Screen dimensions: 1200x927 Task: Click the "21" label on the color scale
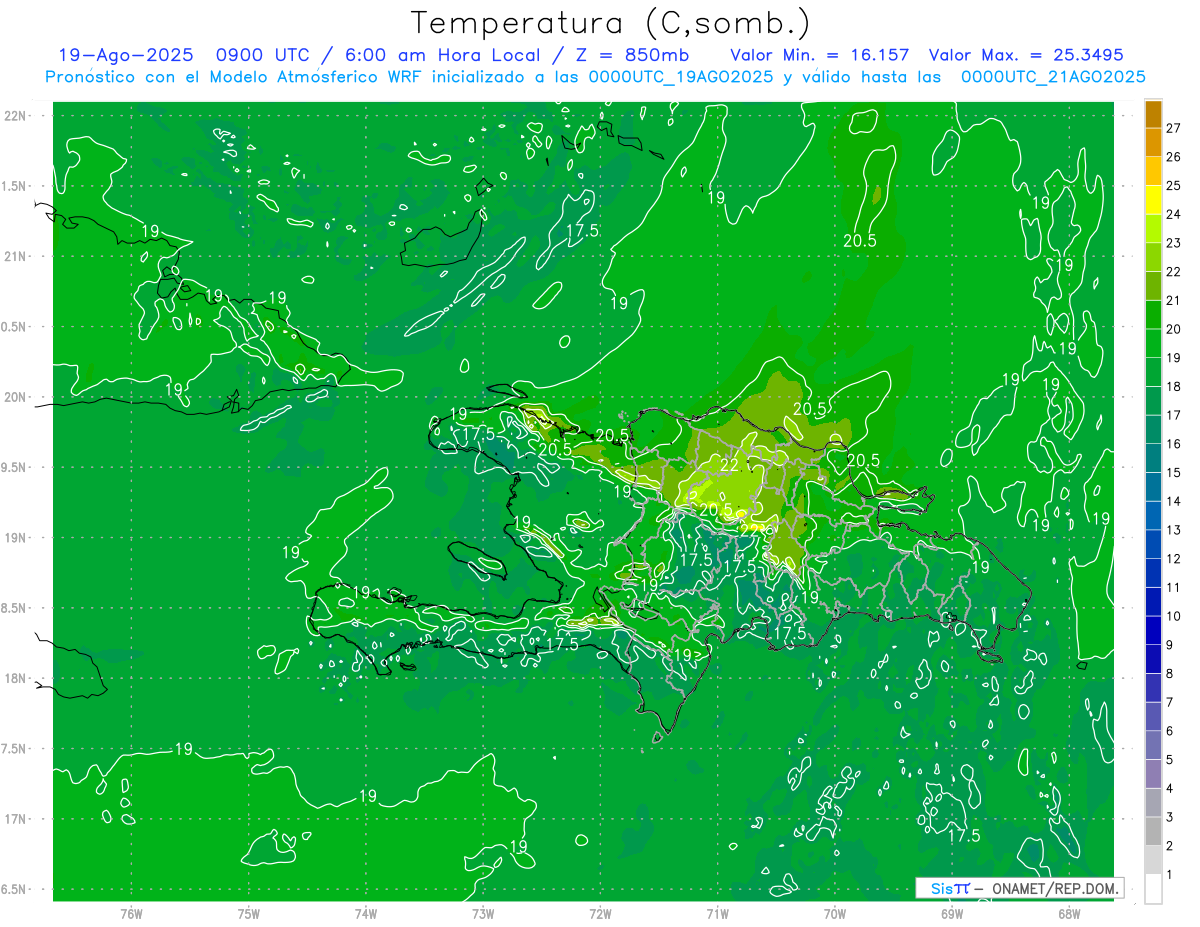point(1173,300)
